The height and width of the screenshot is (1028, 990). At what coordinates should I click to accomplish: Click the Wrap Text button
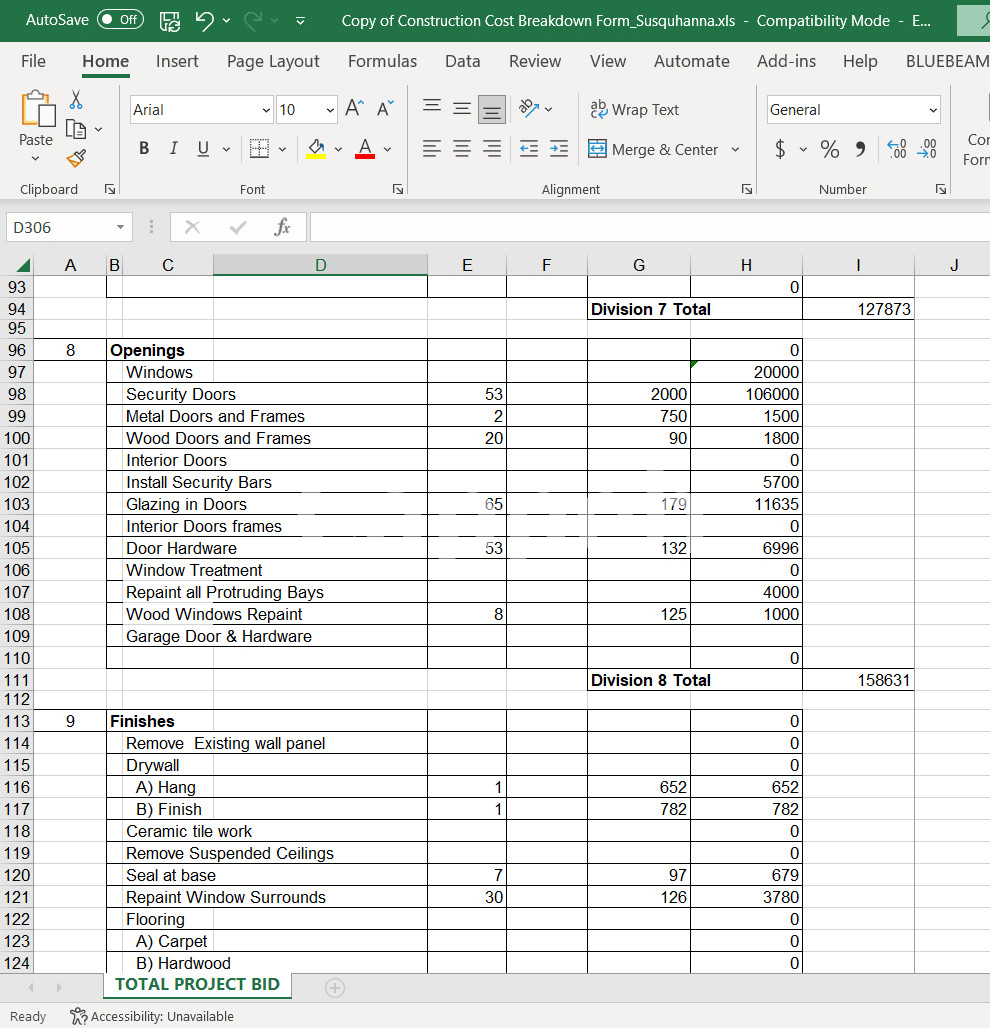(x=635, y=109)
